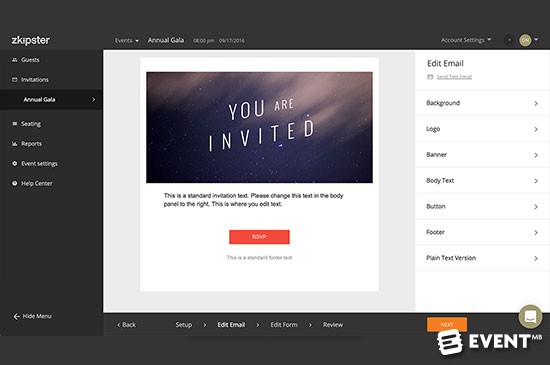
Task: Expand Banner settings
Action: click(x=482, y=155)
